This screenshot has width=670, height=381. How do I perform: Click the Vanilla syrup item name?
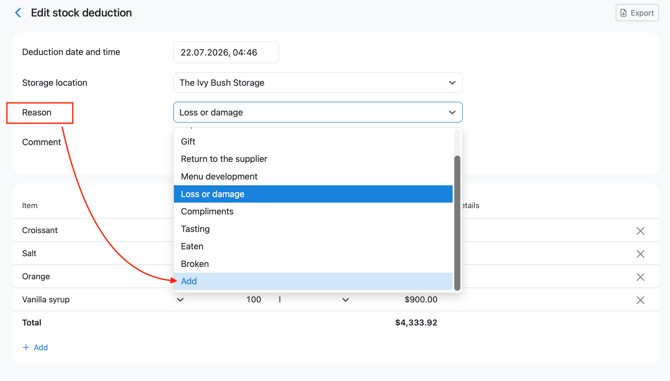pos(46,299)
